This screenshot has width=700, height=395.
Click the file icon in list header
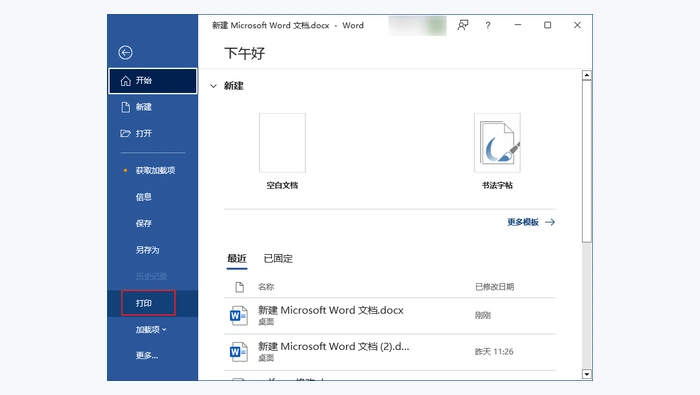click(240, 287)
